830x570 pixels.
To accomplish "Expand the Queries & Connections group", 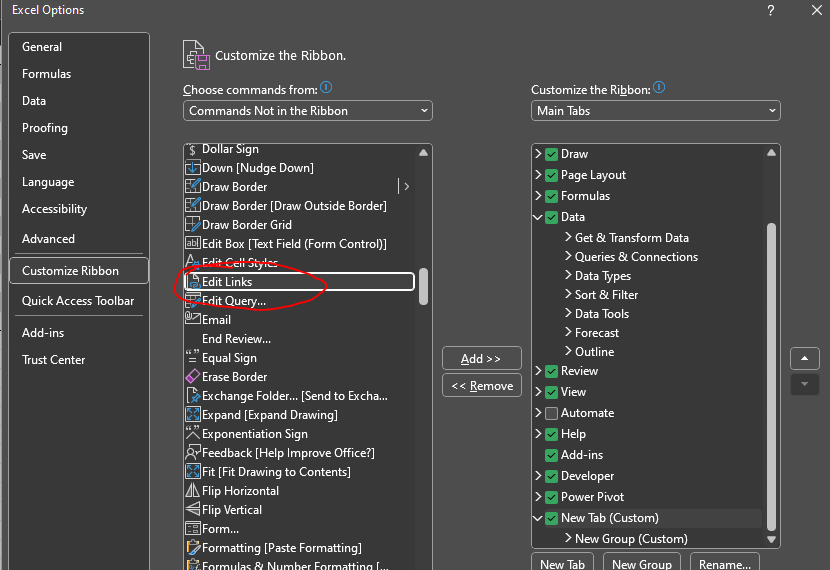I will tap(568, 256).
